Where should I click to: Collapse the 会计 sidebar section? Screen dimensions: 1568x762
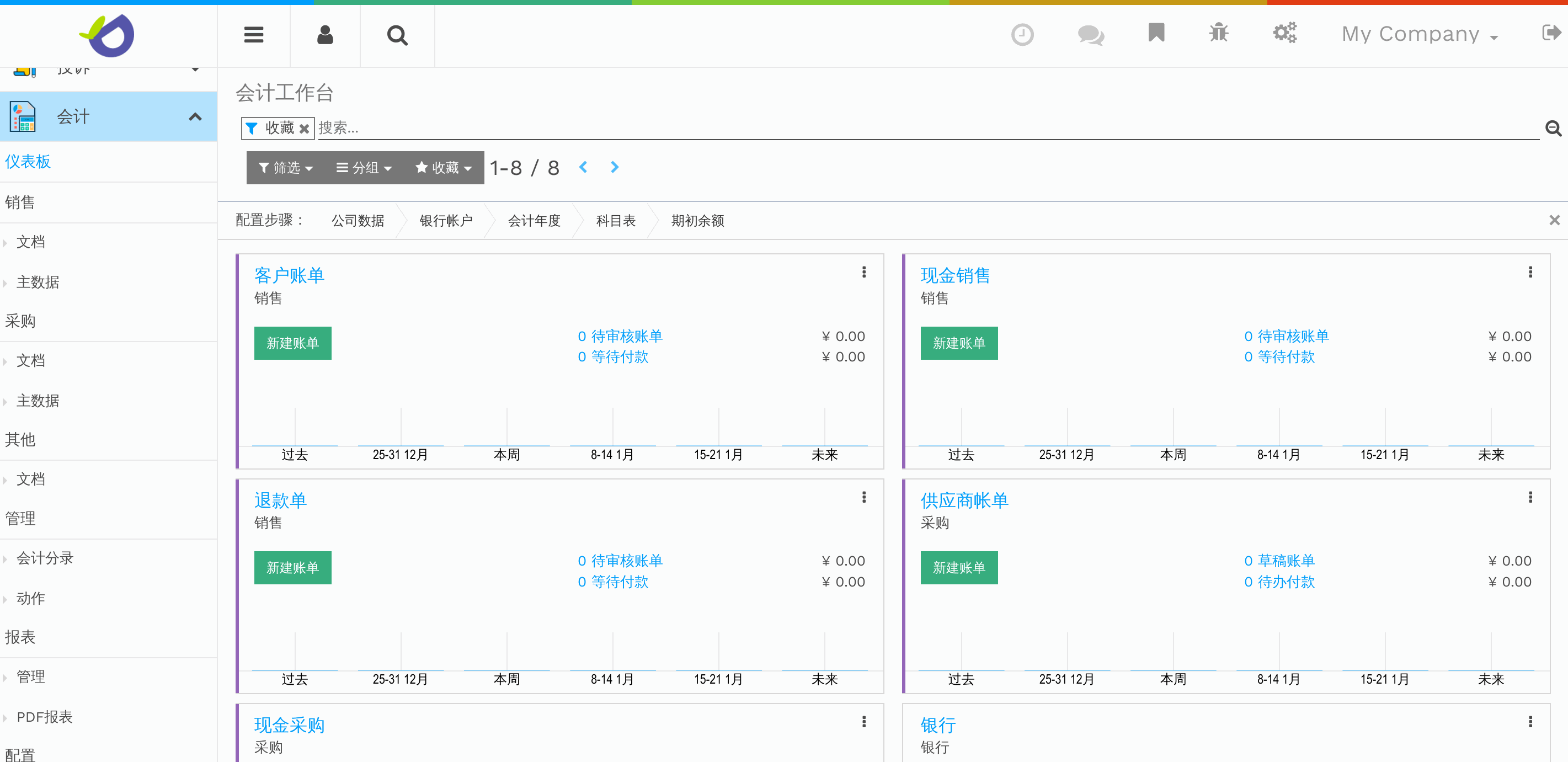195,116
